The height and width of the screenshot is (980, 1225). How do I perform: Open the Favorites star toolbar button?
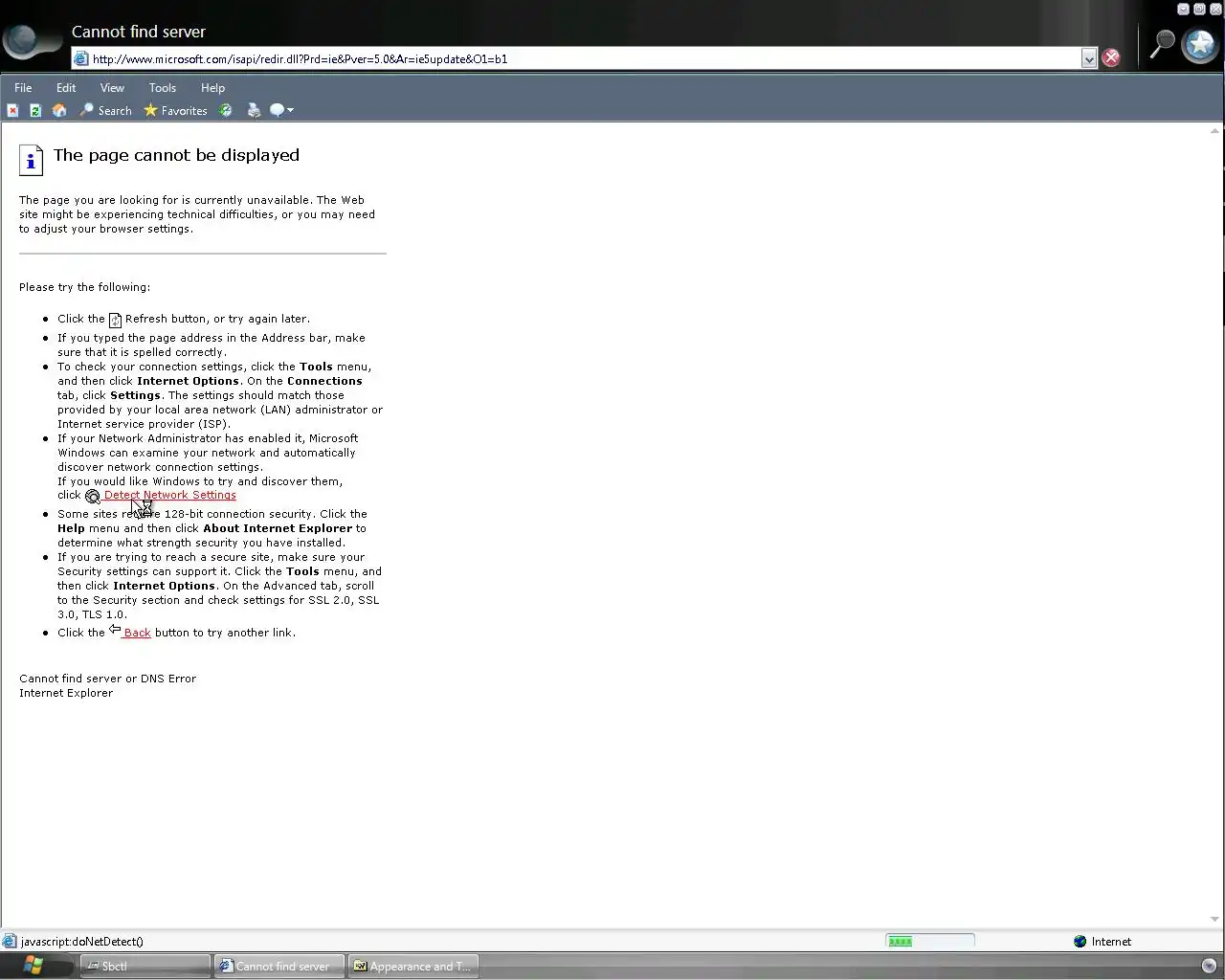pos(176,111)
